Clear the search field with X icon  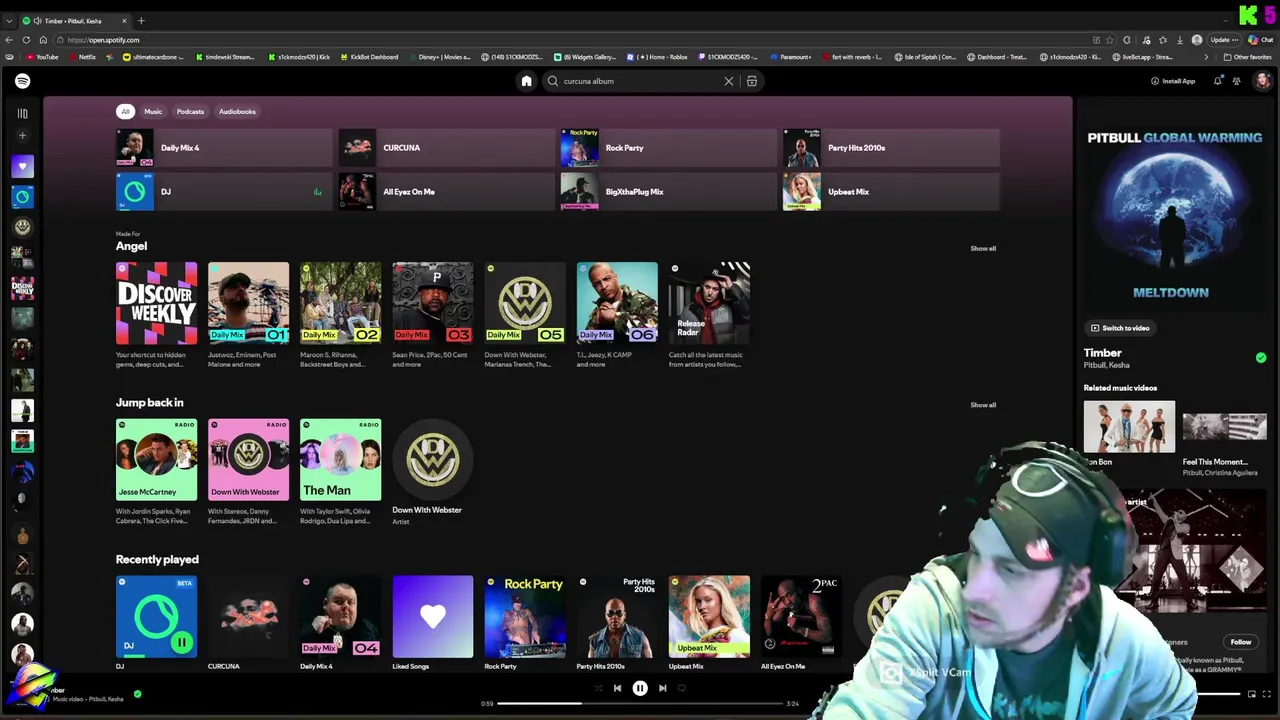(729, 81)
